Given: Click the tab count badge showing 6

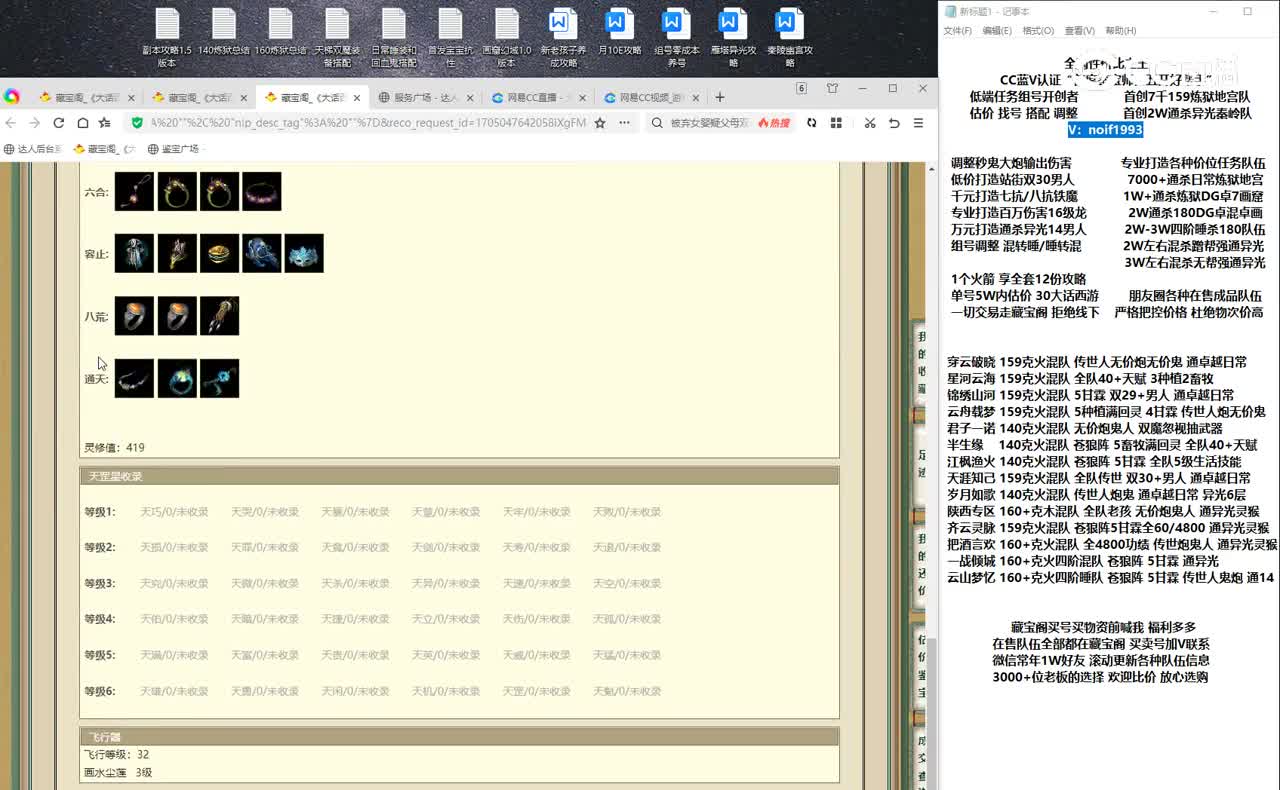Looking at the screenshot, I should (801, 89).
